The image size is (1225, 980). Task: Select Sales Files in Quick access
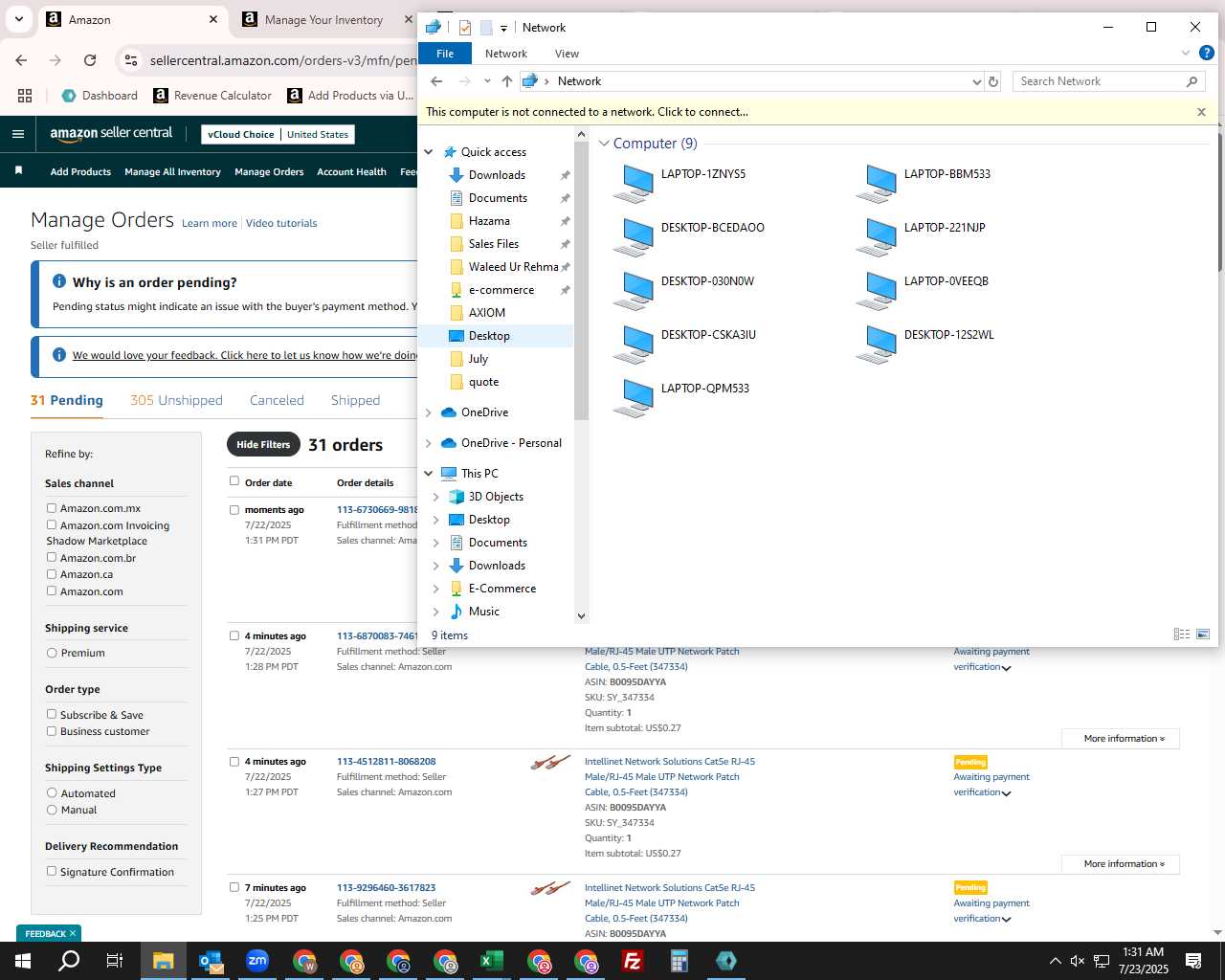click(x=494, y=244)
